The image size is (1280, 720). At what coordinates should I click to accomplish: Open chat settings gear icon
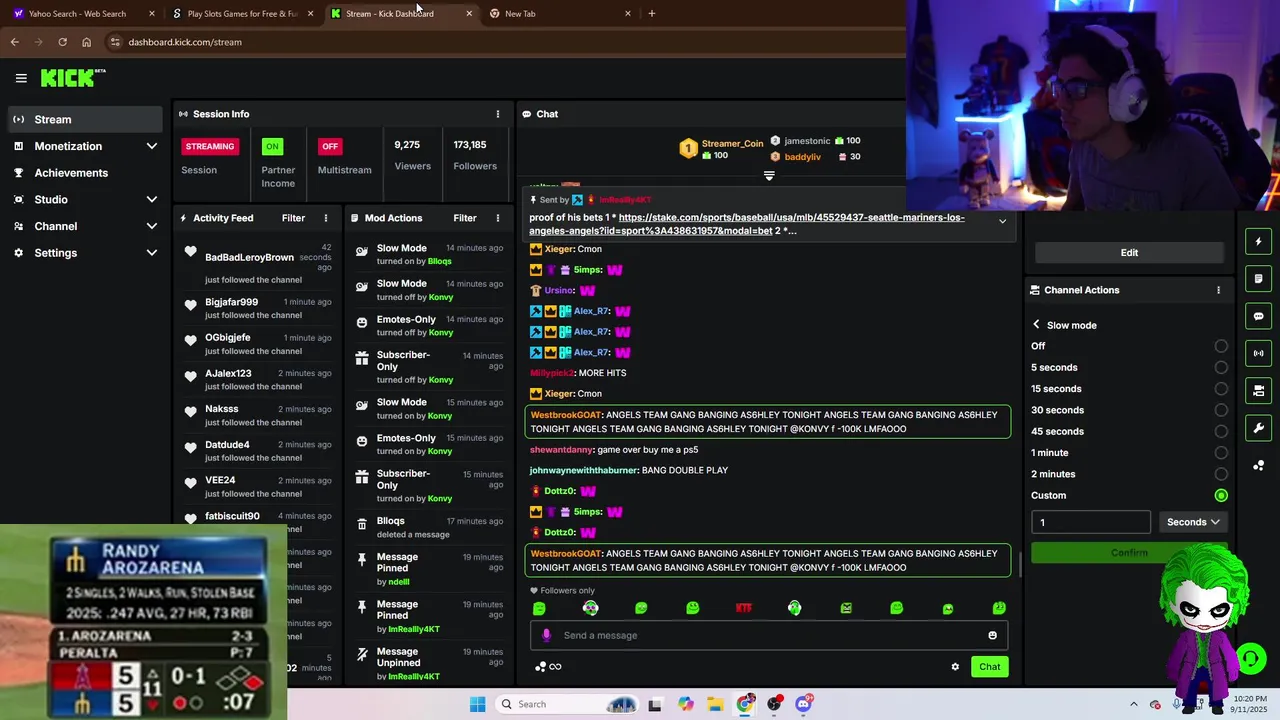tap(955, 667)
